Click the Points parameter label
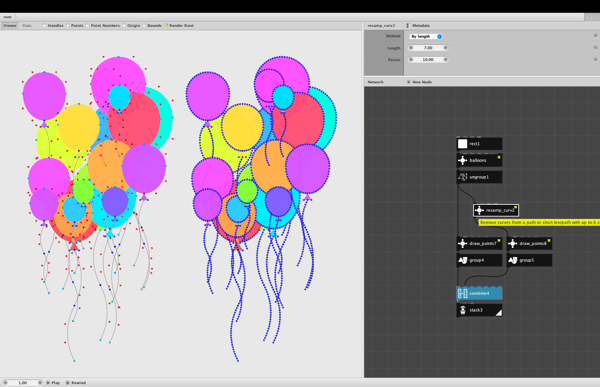The width and height of the screenshot is (600, 387). coord(394,60)
